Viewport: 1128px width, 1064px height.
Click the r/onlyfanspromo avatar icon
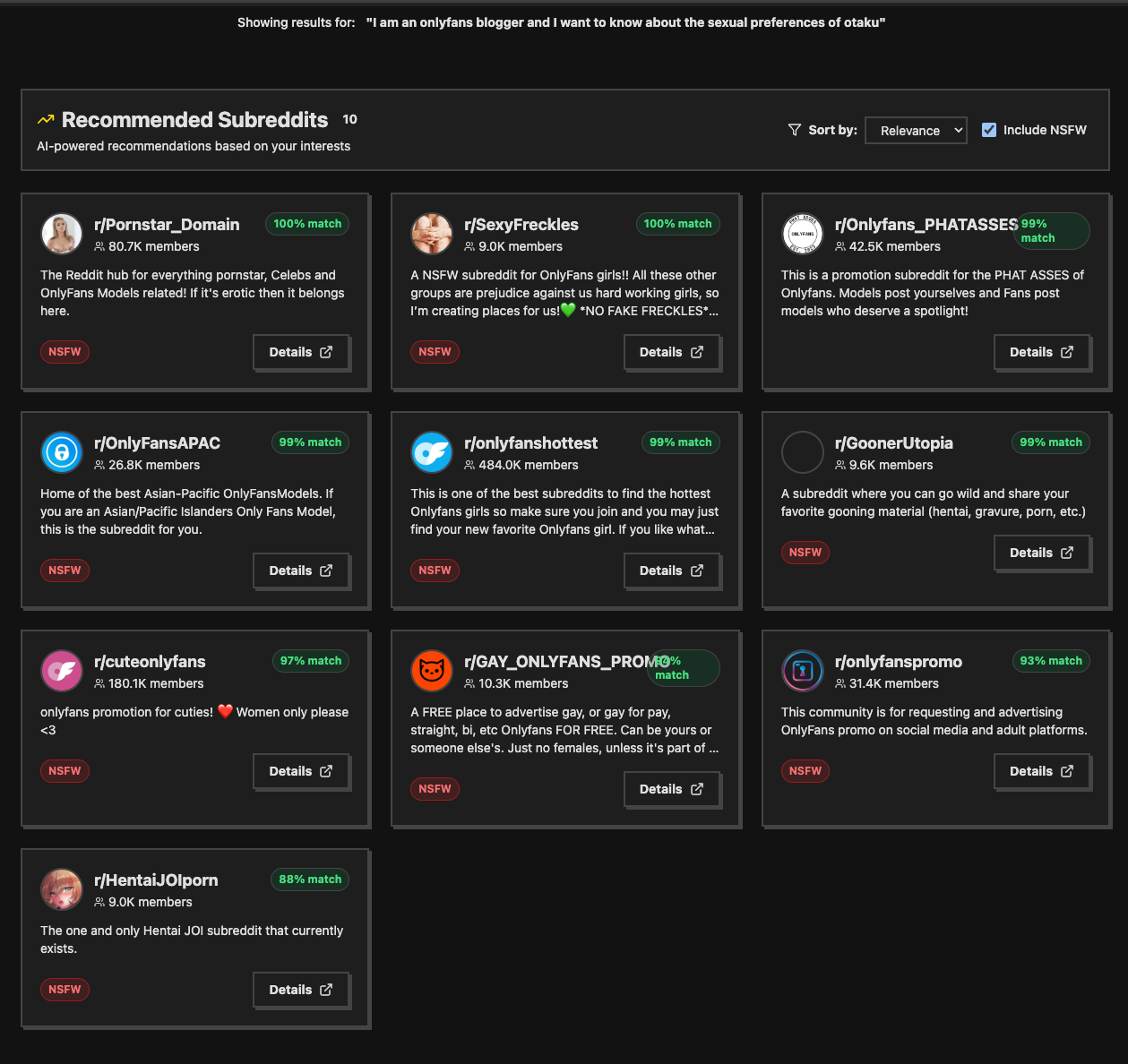pos(803,671)
